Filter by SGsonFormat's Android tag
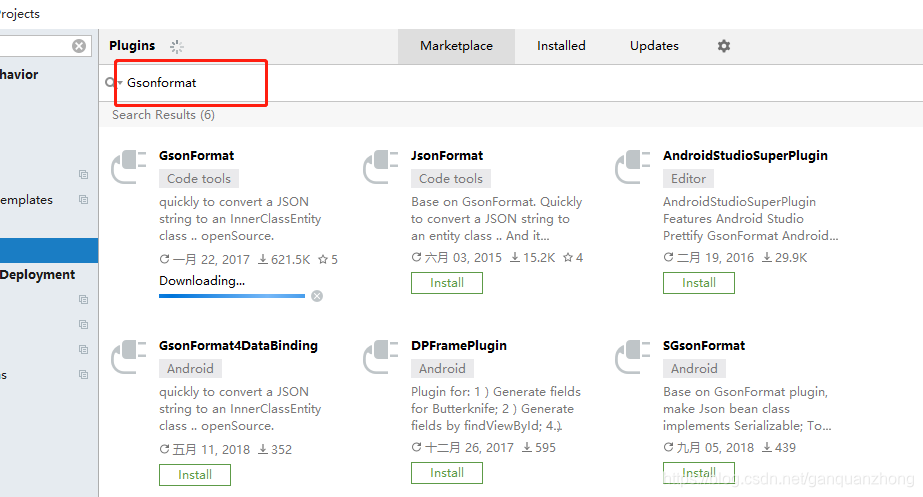 pyautogui.click(x=694, y=369)
